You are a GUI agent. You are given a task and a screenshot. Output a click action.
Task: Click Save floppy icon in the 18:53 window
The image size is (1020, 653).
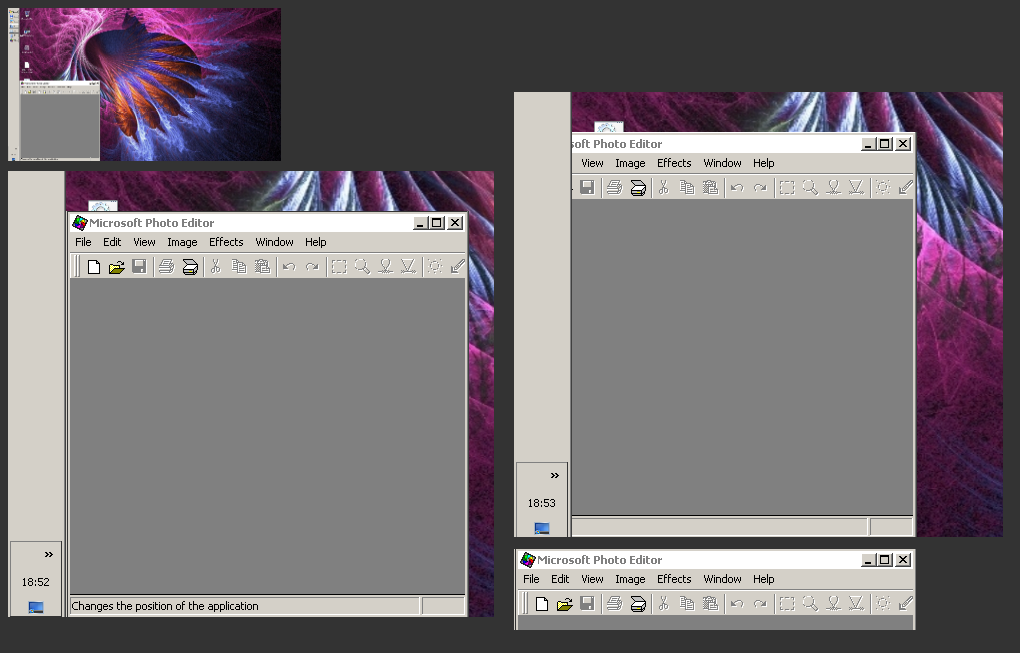[587, 188]
